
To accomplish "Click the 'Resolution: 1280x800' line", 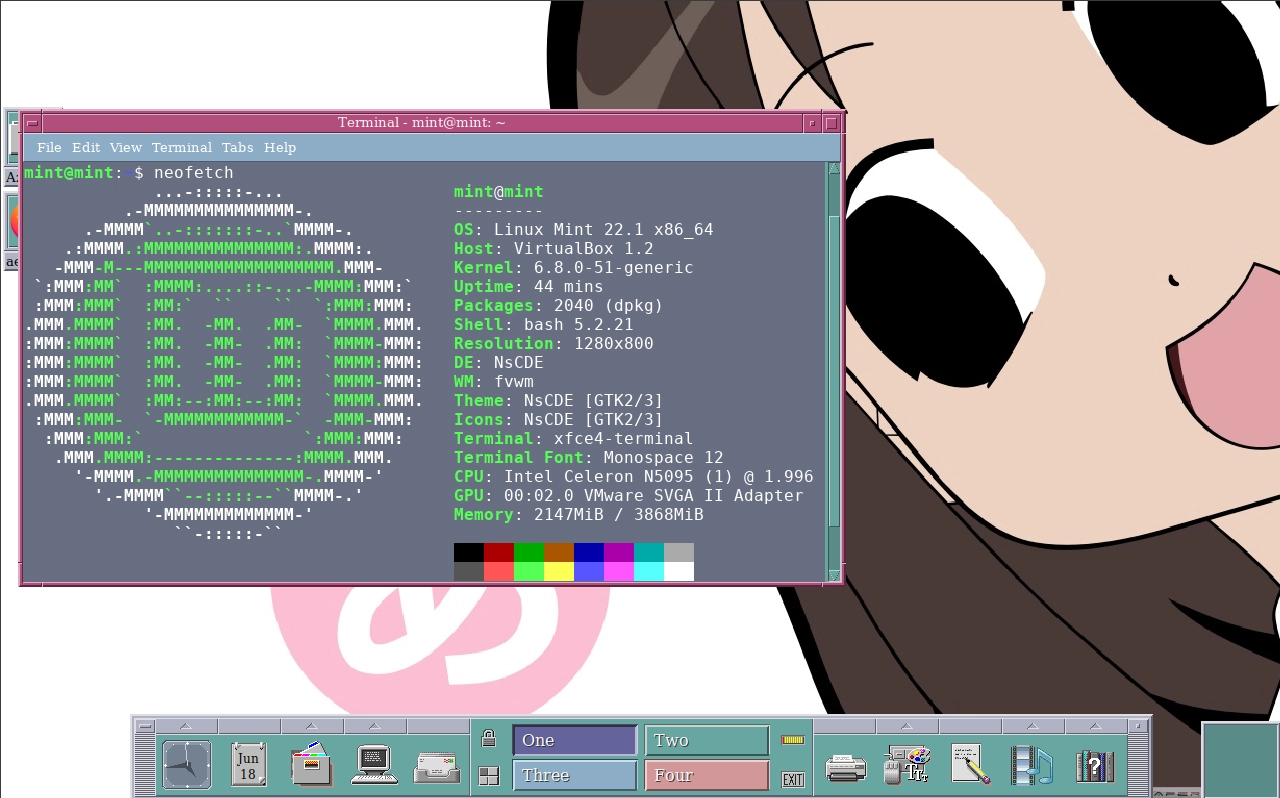I will click(554, 344).
